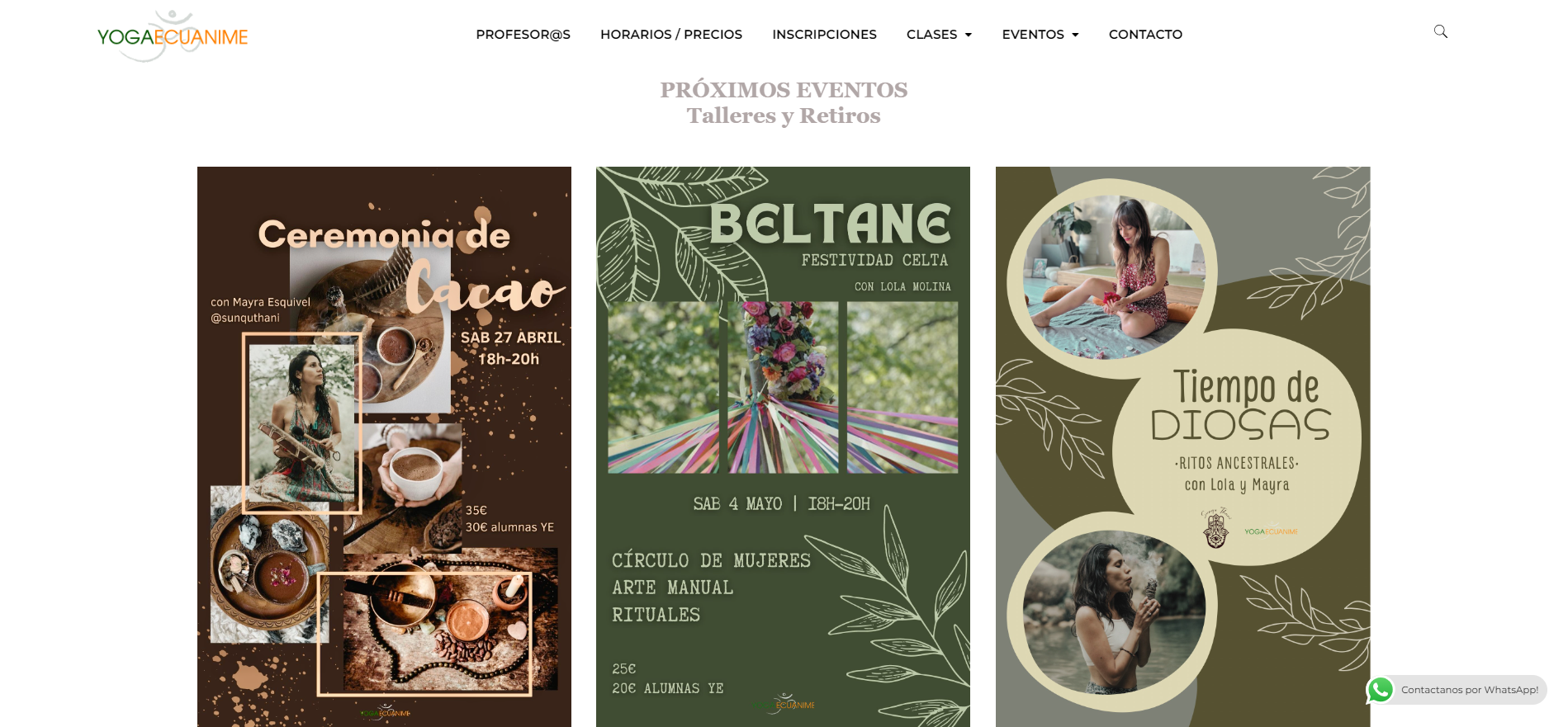
Task: Click the Próximos Eventos heading
Action: click(784, 89)
